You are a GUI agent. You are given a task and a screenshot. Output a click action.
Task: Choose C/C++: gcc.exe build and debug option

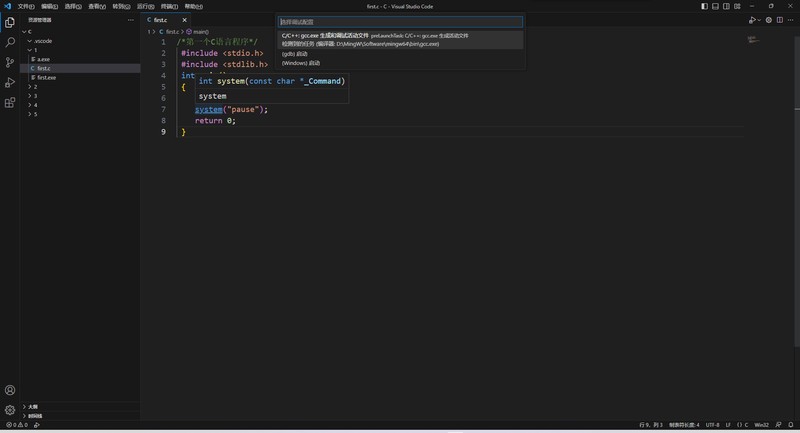click(401, 40)
